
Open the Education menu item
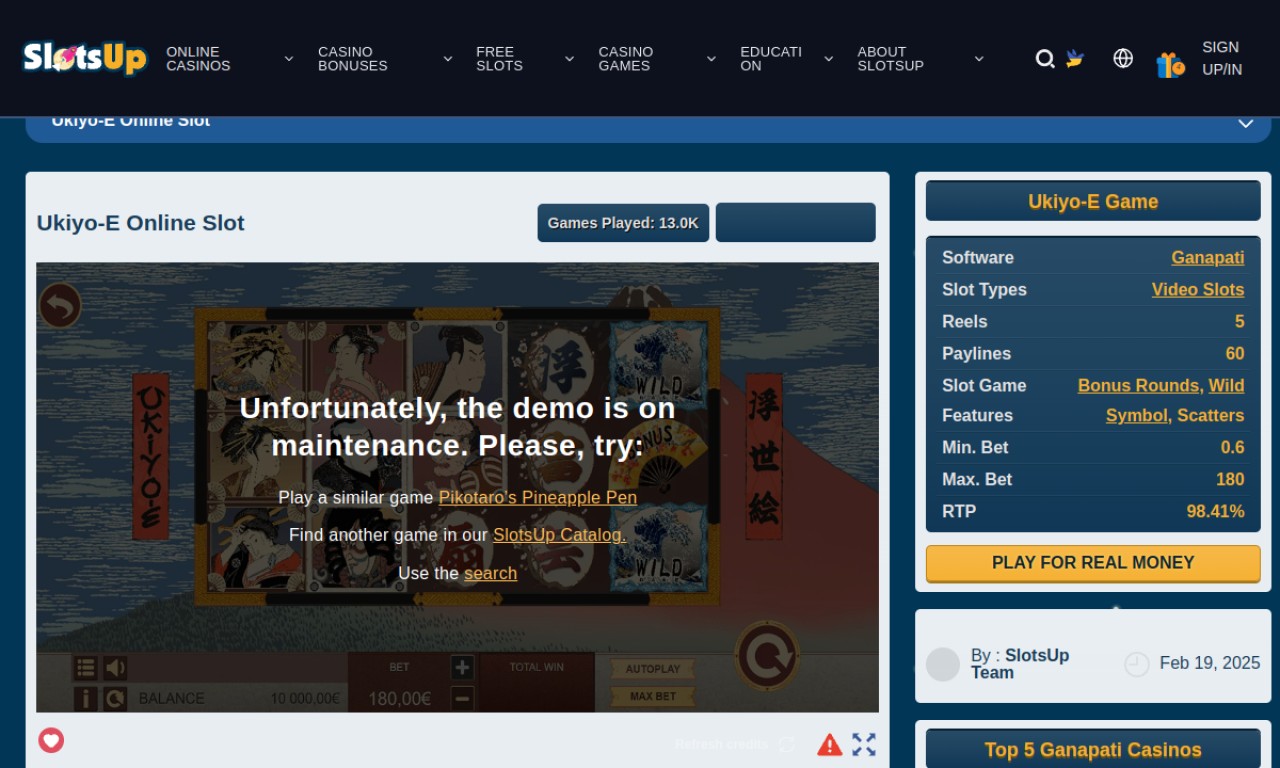tap(771, 59)
